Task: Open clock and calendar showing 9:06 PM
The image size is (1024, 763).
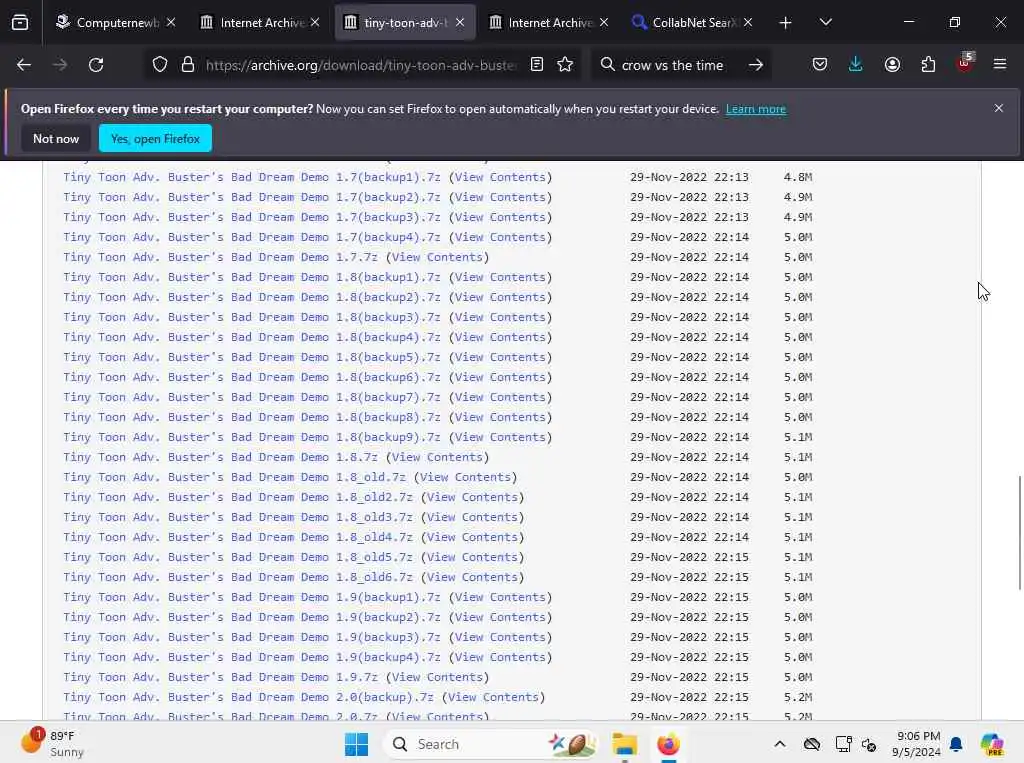Action: 918,744
